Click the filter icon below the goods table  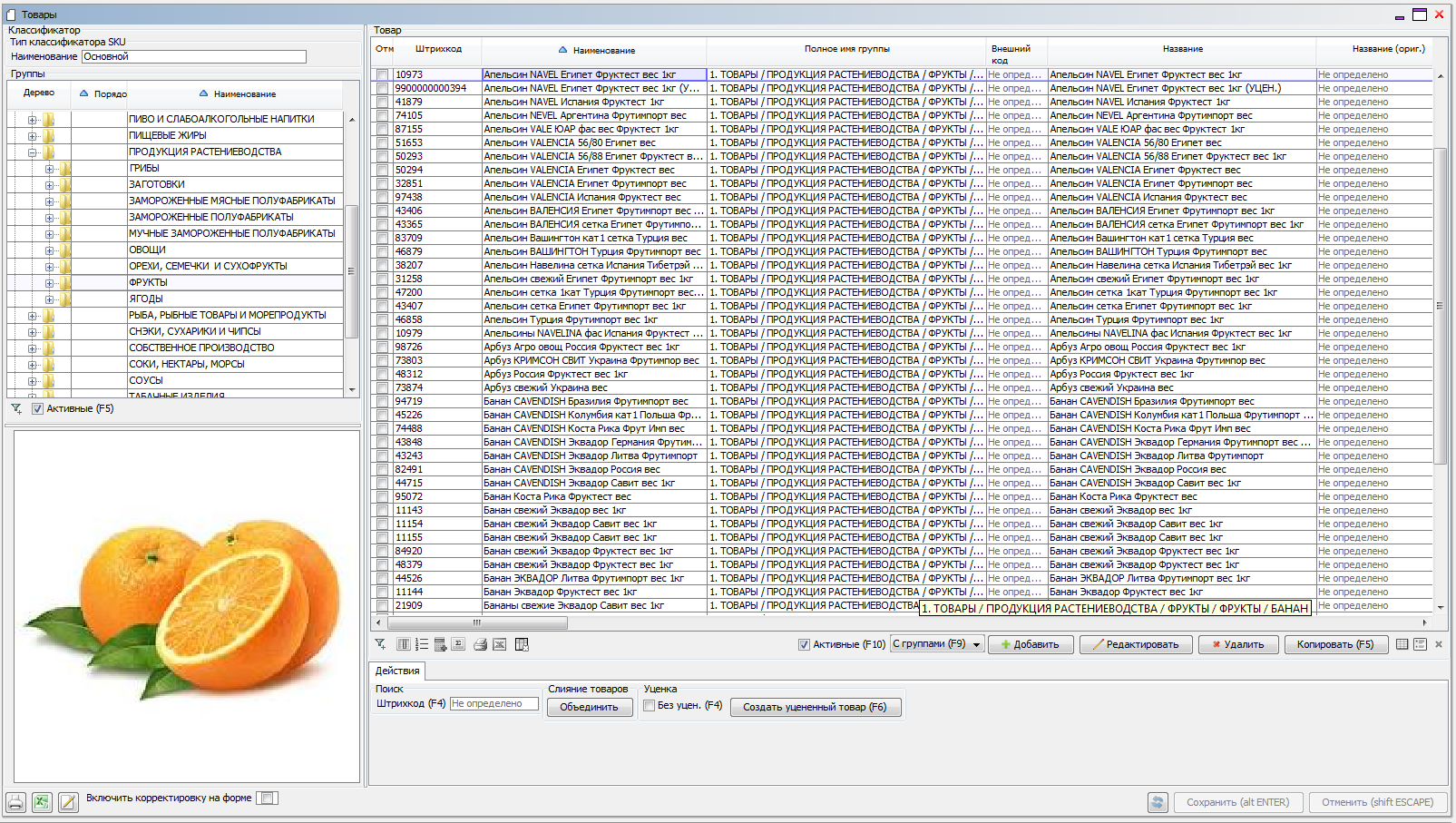380,644
